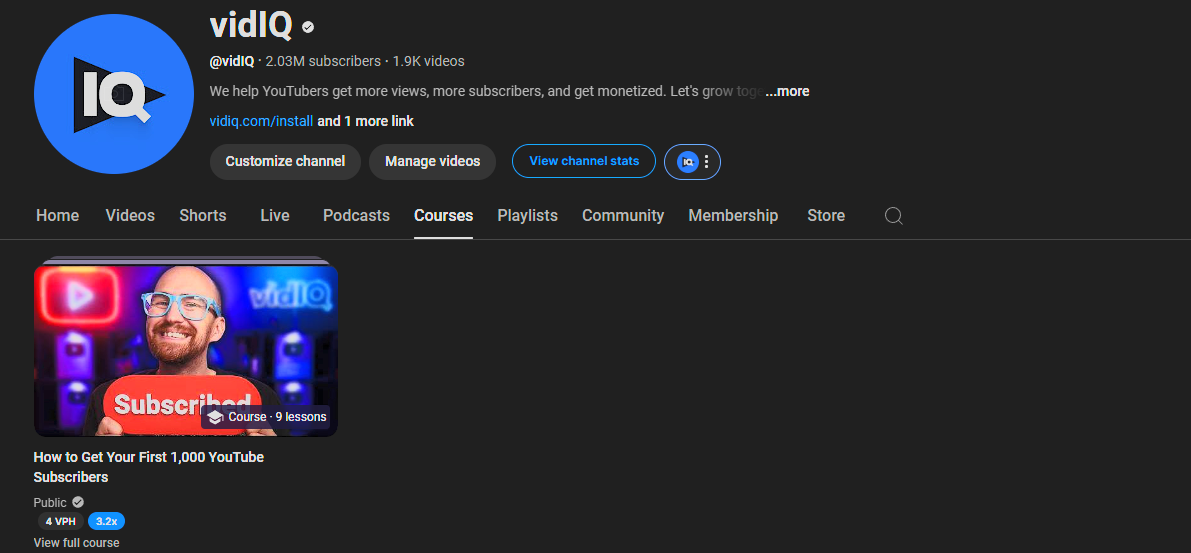
Task: Click the course title How to Get Your First 1,000 YouTube Subscribers
Action: coord(149,467)
